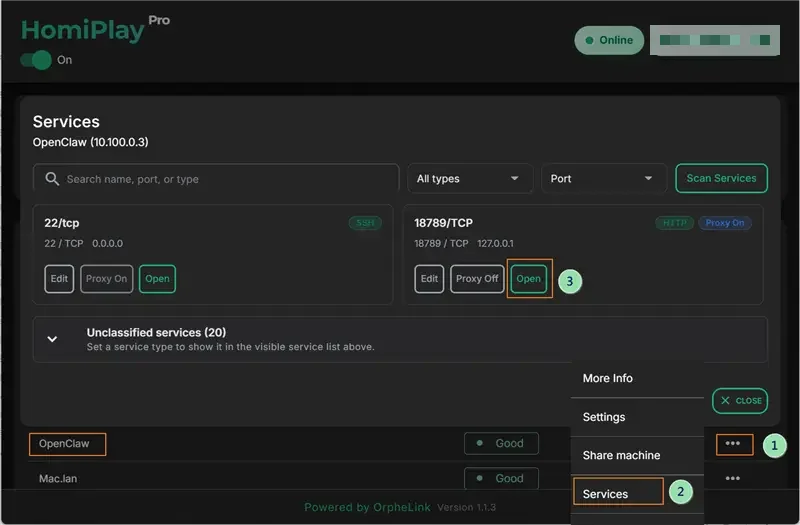Click the Powered by OrpheLink link
This screenshot has width=800, height=525.
click(x=367, y=507)
